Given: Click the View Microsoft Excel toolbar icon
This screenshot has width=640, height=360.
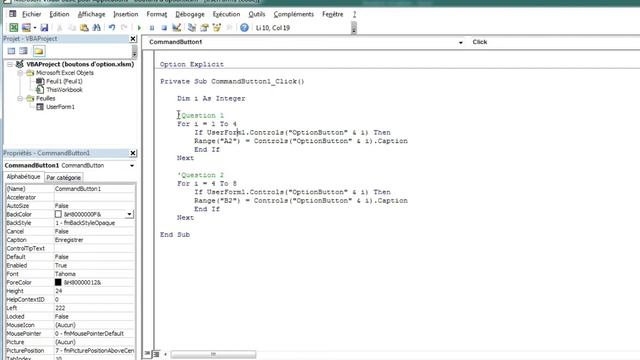Looking at the screenshot, I should tap(13, 27).
